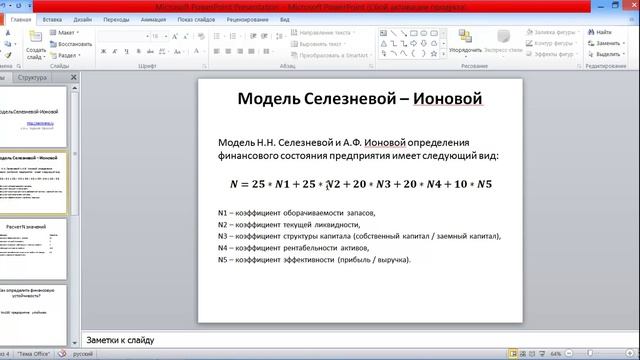Open Показ слайдов ribbon tab

click(x=196, y=19)
